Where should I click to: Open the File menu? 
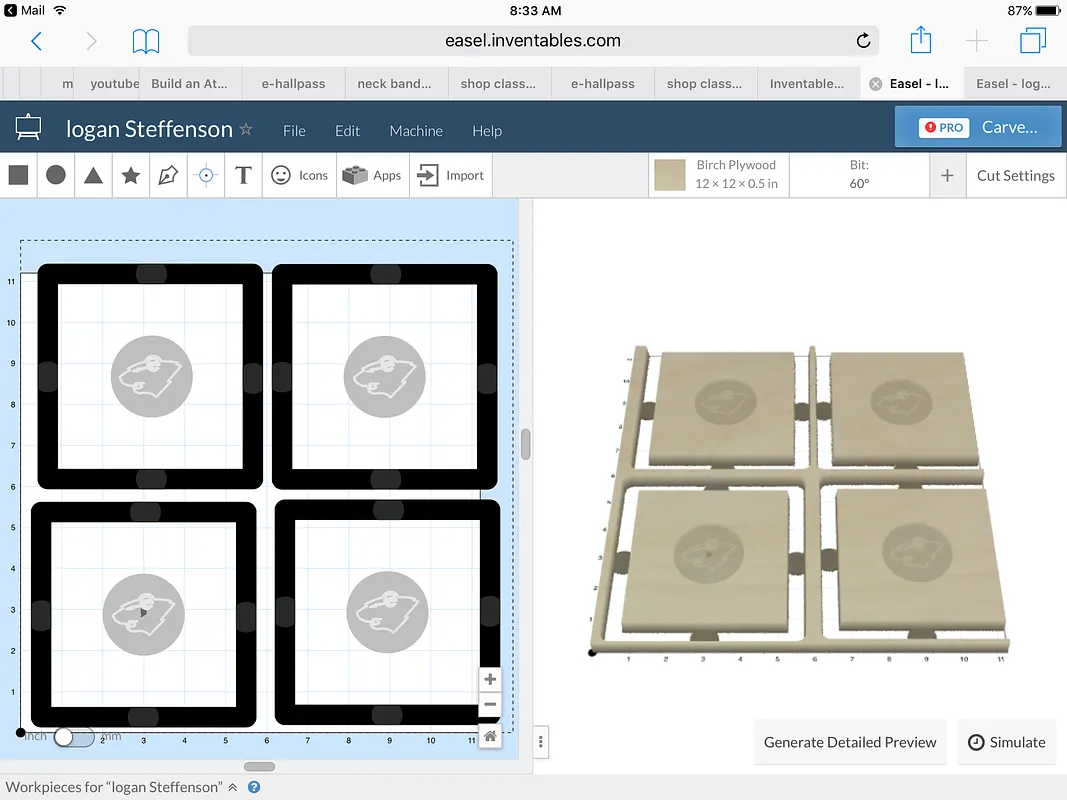294,131
